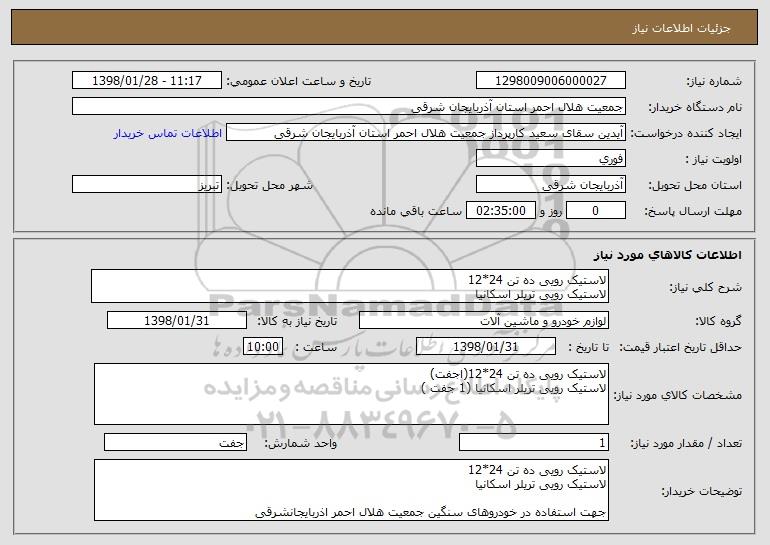Click the remaining time field 02:35:00
The image size is (770, 545).
(500, 211)
